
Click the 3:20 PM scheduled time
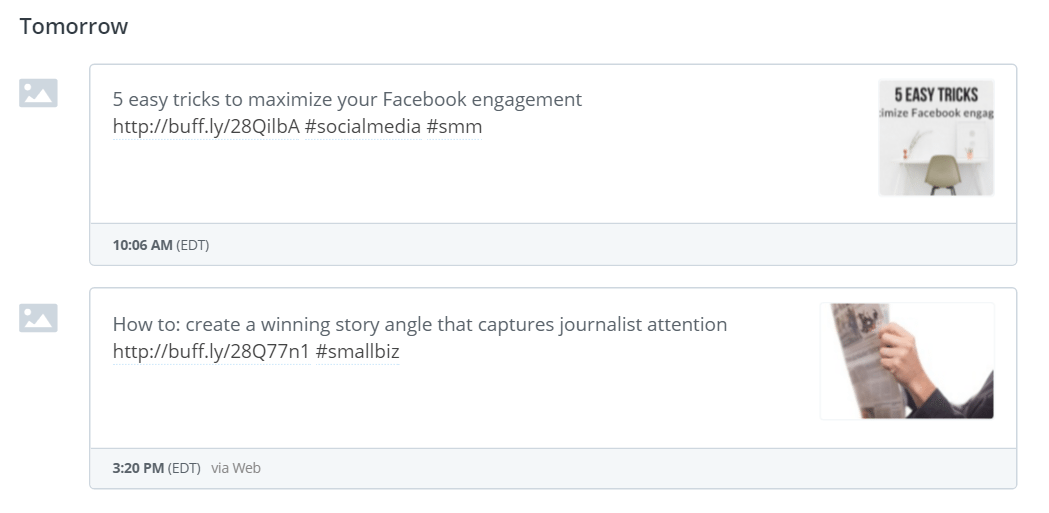pyautogui.click(x=138, y=468)
